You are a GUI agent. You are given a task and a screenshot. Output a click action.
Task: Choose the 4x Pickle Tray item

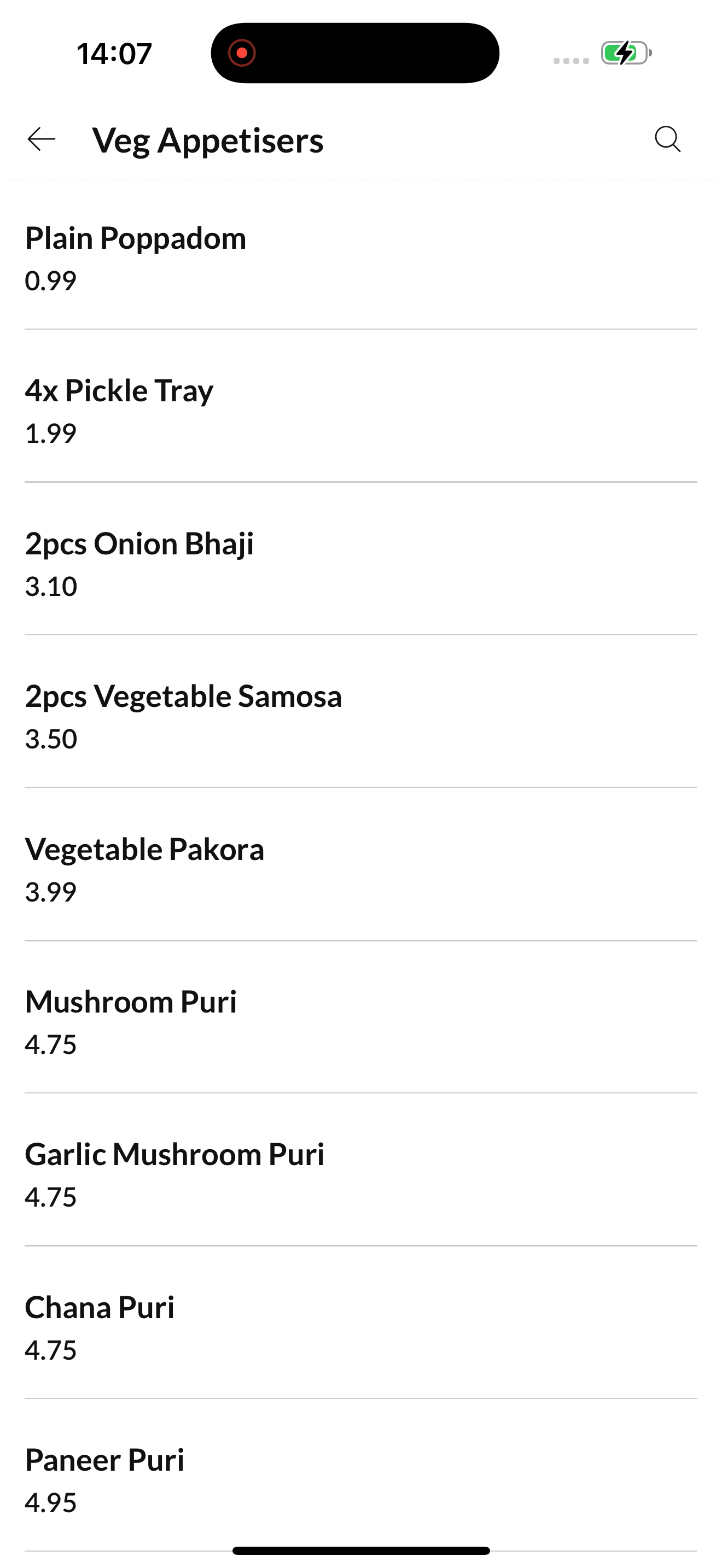[360, 406]
